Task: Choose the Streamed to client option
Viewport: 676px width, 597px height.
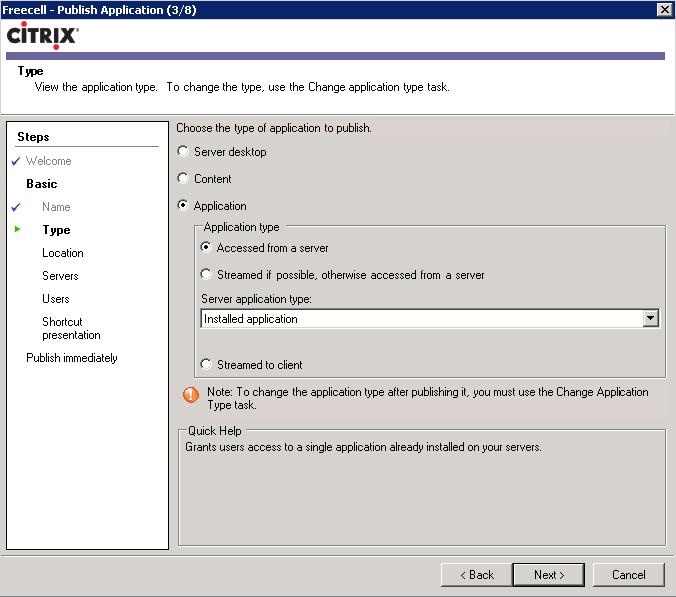Action: point(206,364)
